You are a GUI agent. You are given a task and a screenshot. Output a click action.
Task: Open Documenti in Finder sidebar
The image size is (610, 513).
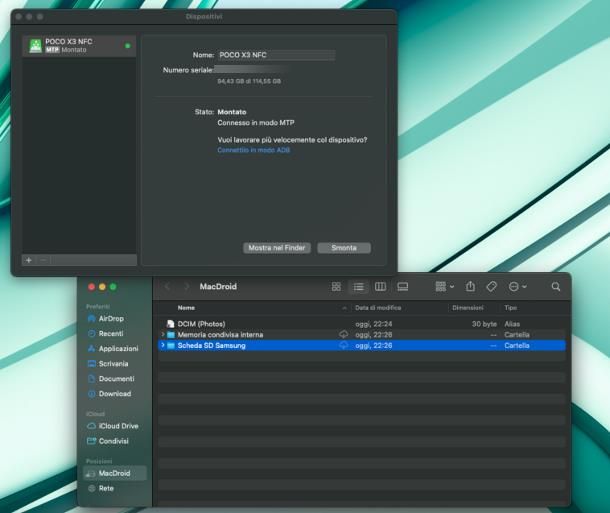coord(116,379)
